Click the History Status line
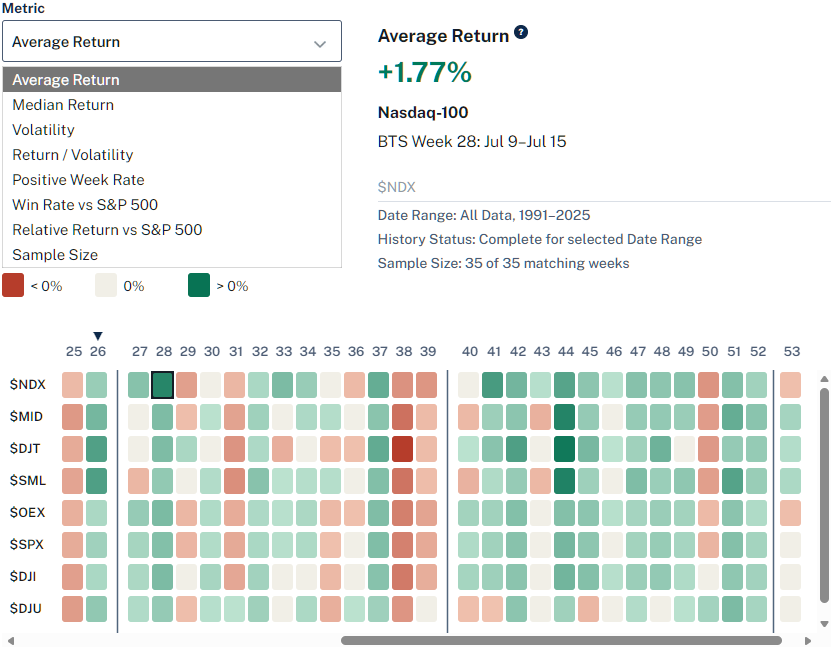 (540, 240)
